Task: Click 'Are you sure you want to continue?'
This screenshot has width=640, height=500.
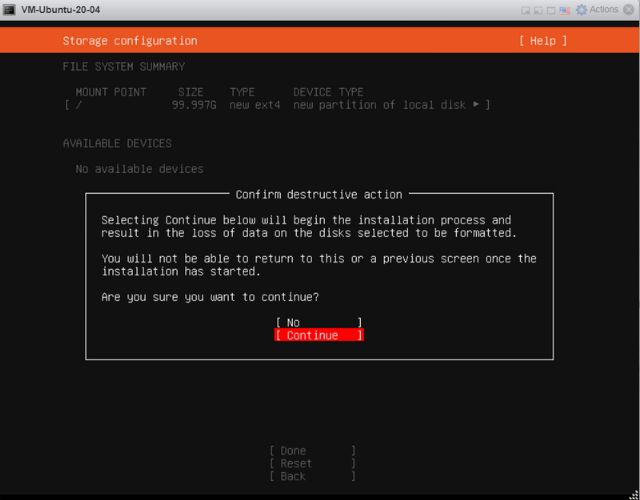Action: [x=210, y=297]
